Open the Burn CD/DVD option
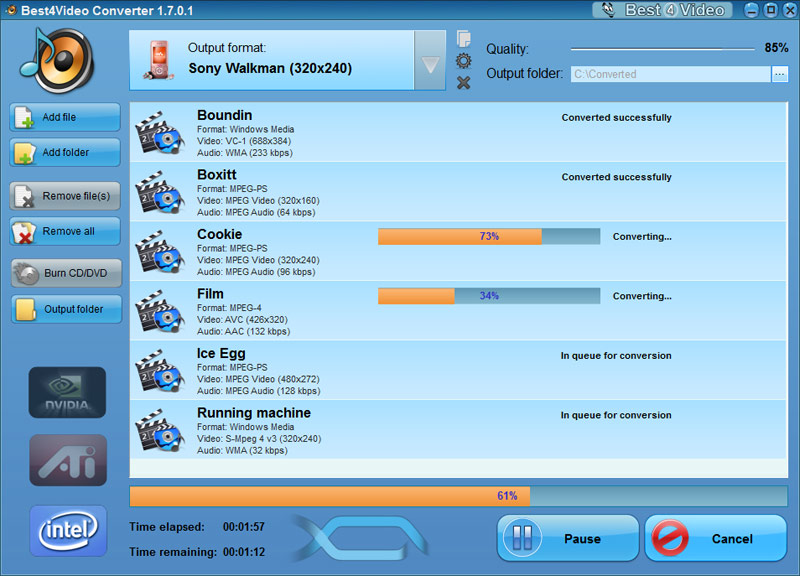The image size is (800, 576). point(66,273)
